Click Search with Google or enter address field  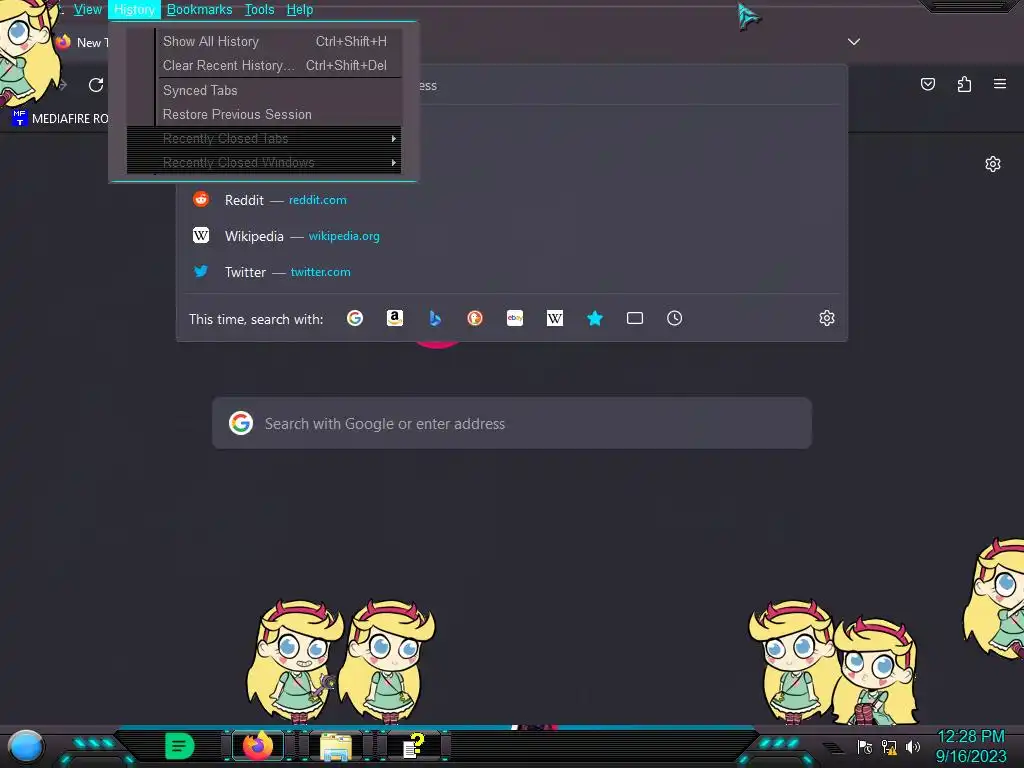[512, 423]
